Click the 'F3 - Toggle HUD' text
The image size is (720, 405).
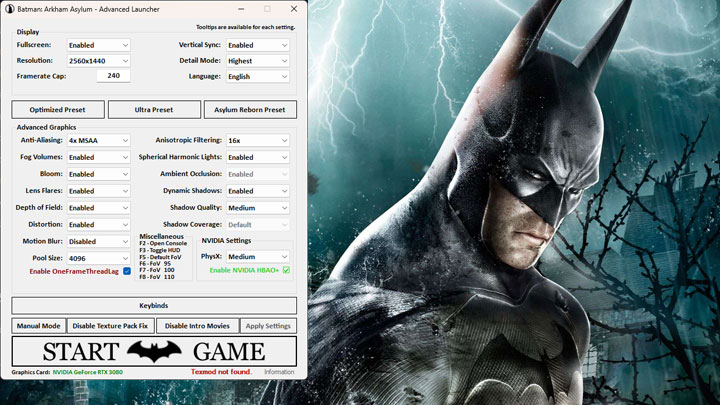click(160, 250)
